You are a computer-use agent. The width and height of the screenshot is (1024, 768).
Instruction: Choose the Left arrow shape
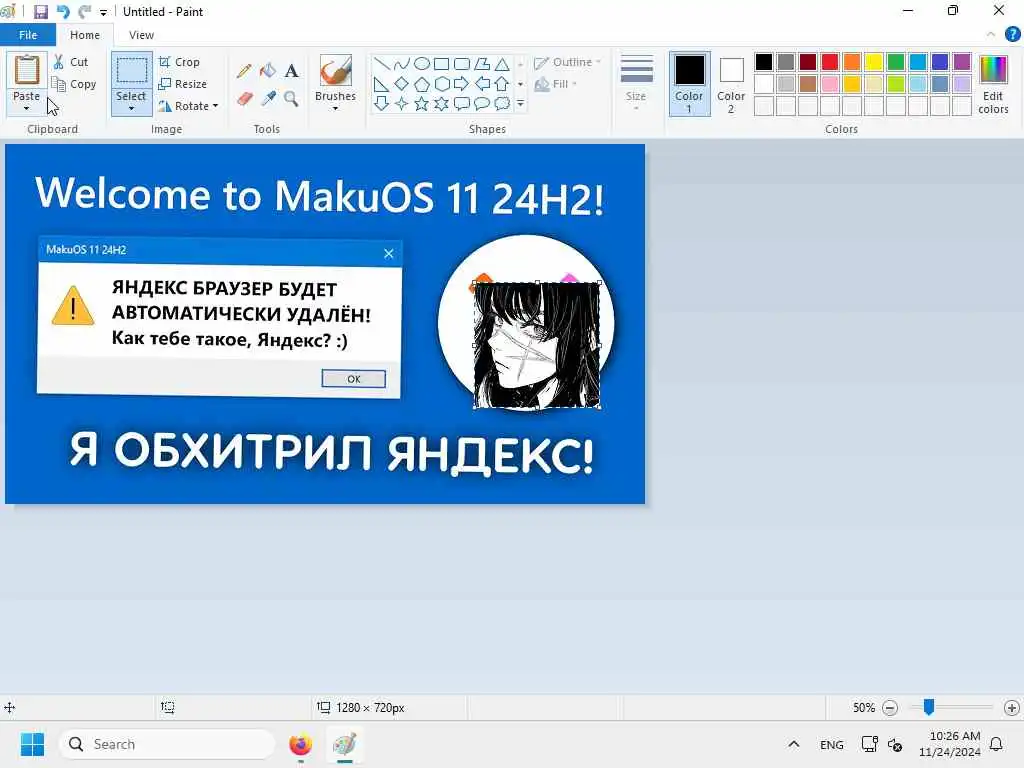482,84
